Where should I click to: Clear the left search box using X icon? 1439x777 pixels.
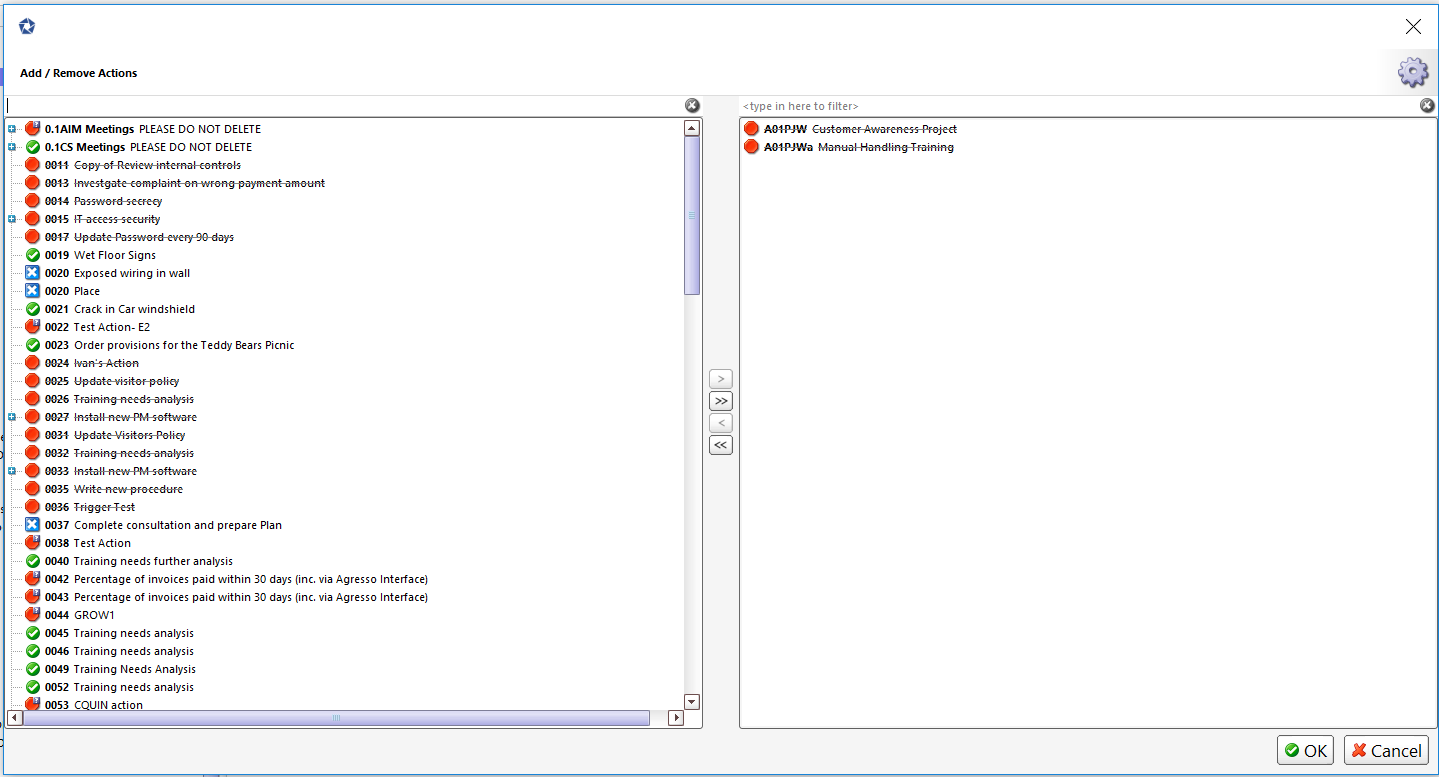click(x=692, y=106)
